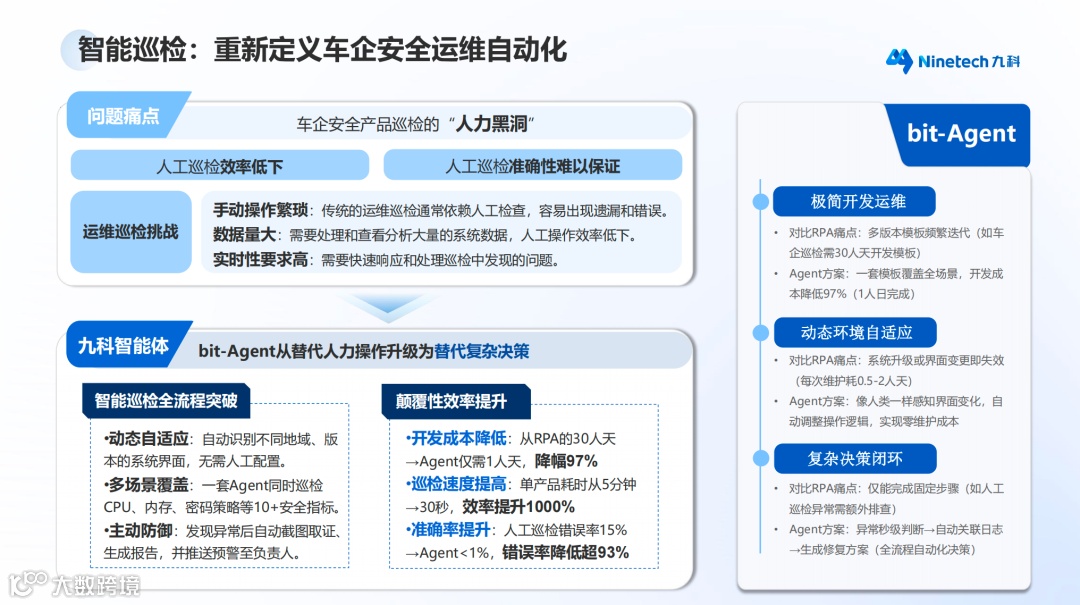Select the slide title 智能巡检：重新定义车企安全运维自动化
This screenshot has height=605, width=1080.
point(322,50)
